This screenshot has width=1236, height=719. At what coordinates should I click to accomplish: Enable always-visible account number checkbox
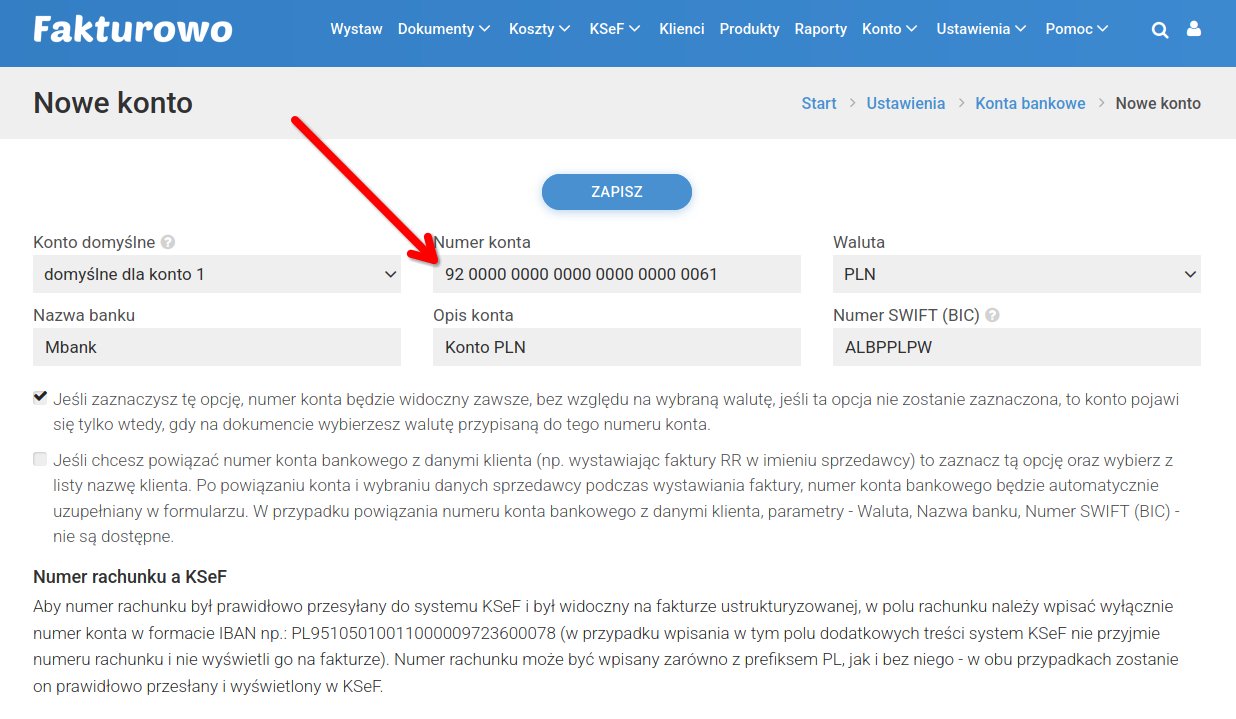coord(40,397)
